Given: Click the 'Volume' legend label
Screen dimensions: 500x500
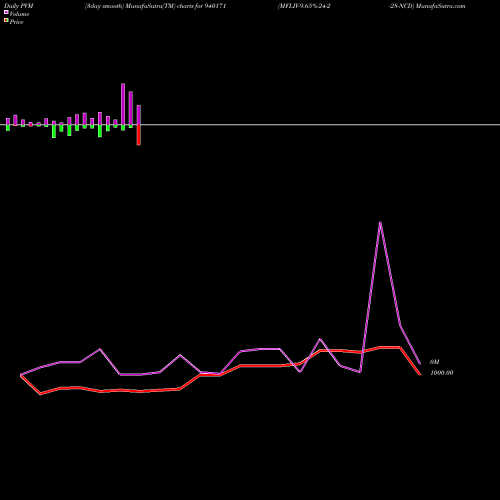Looking at the screenshot, I should click(19, 14).
